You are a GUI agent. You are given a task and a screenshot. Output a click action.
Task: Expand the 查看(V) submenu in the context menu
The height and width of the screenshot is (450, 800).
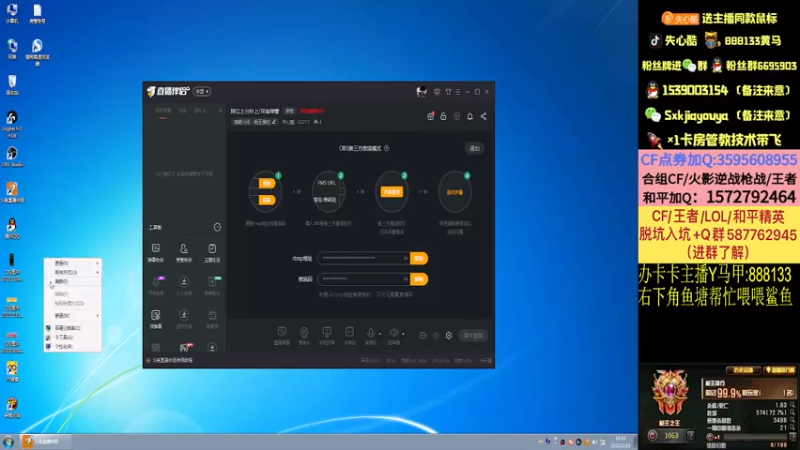(73, 263)
